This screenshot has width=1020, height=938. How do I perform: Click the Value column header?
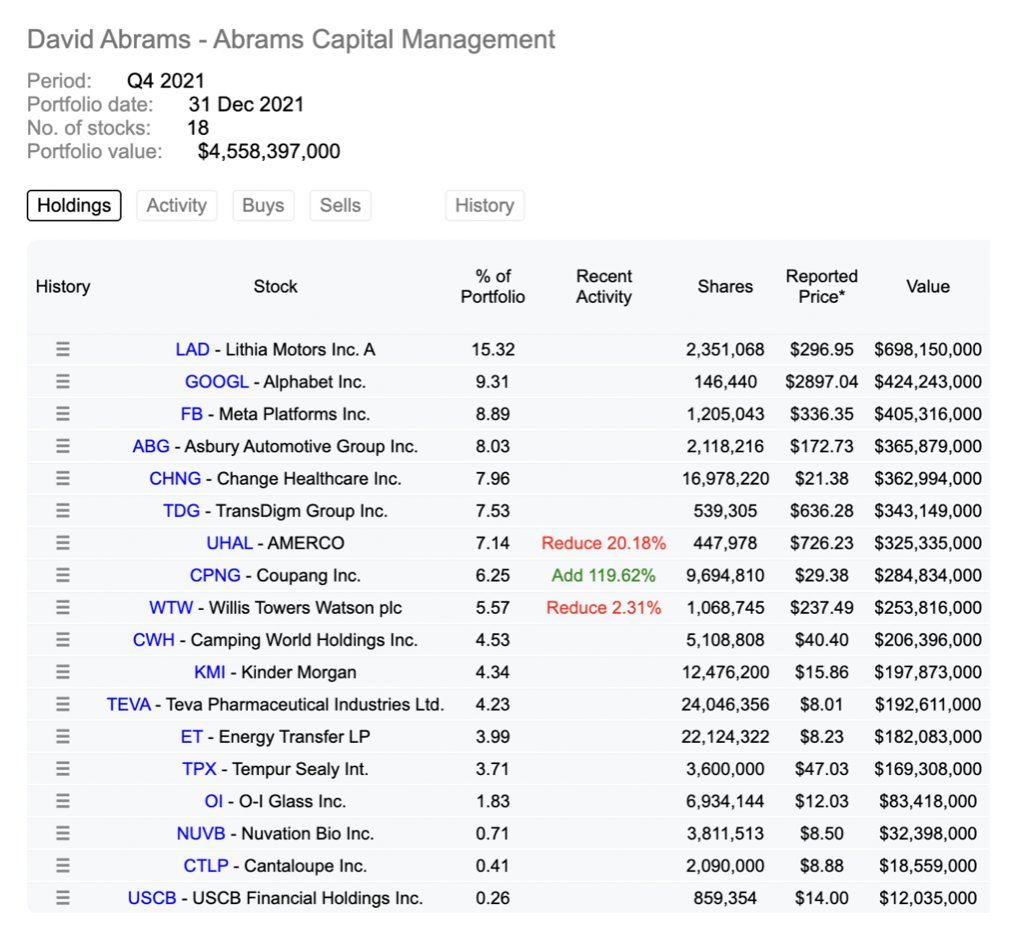pyautogui.click(x=928, y=286)
